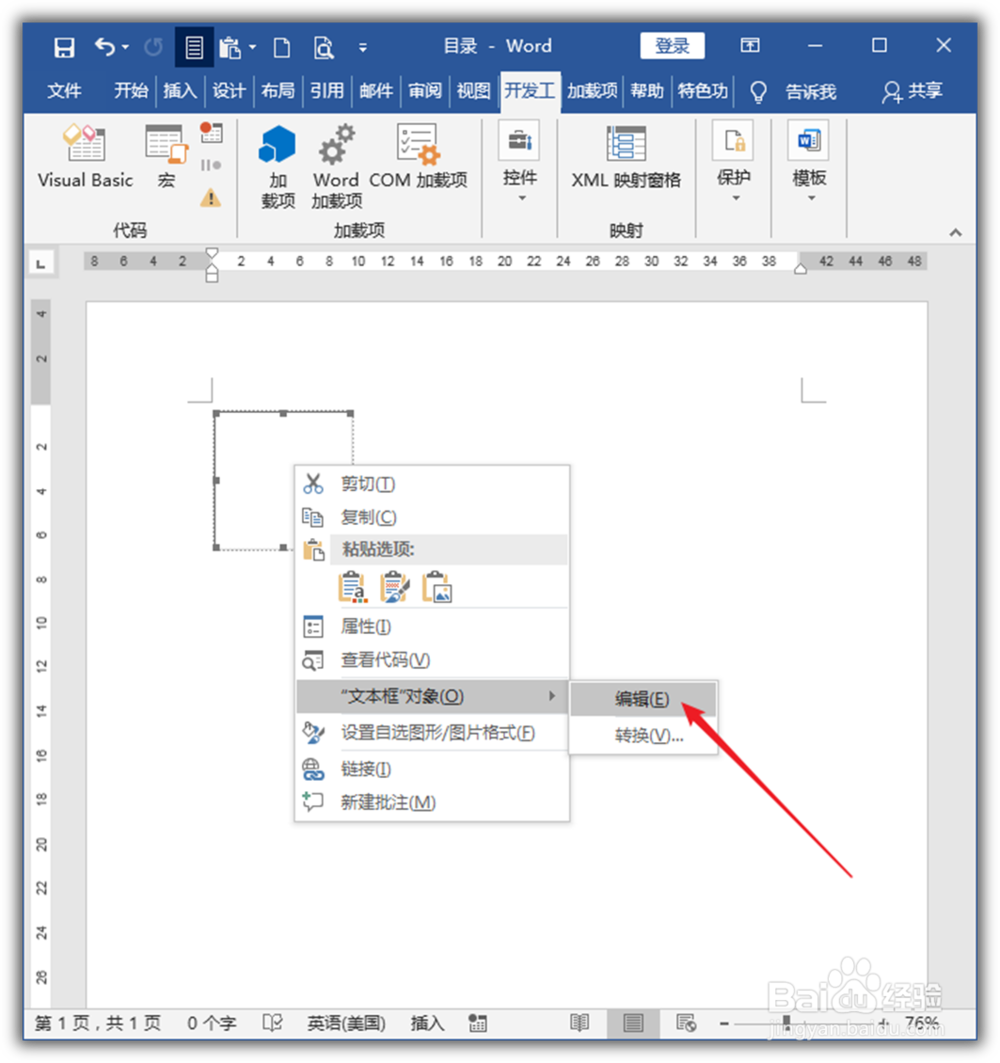Viewport: 1000px width, 1063px height.
Task: Open COM 加载项 dialog
Action: 418,156
